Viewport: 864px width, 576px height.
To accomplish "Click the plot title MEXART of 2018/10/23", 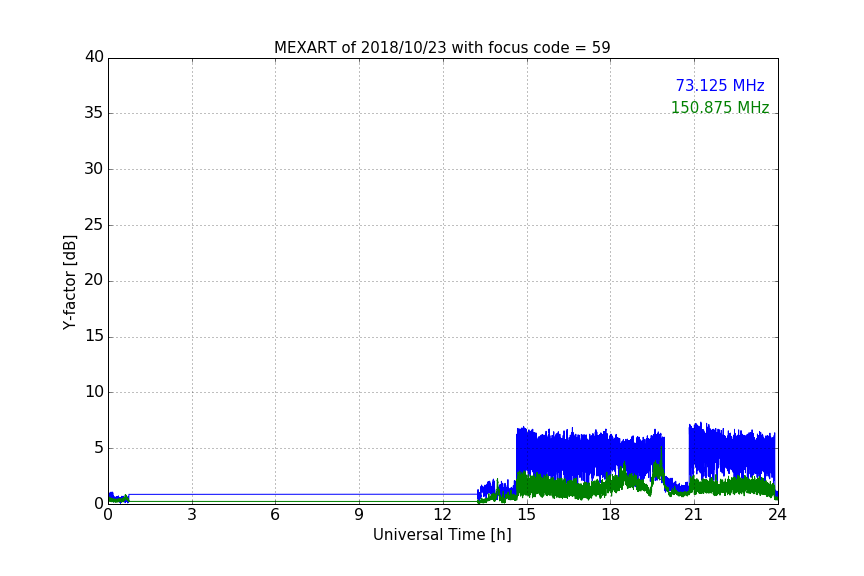I will pos(442,48).
